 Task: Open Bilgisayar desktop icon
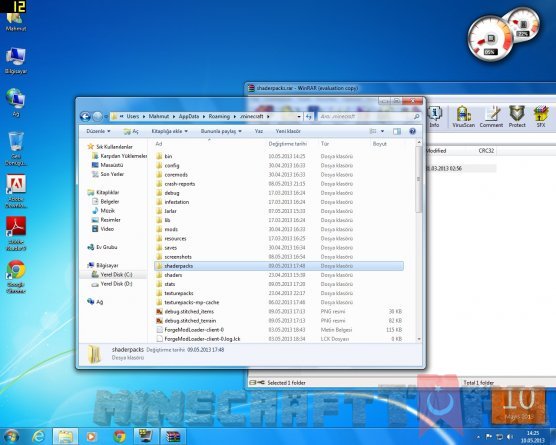(16, 61)
